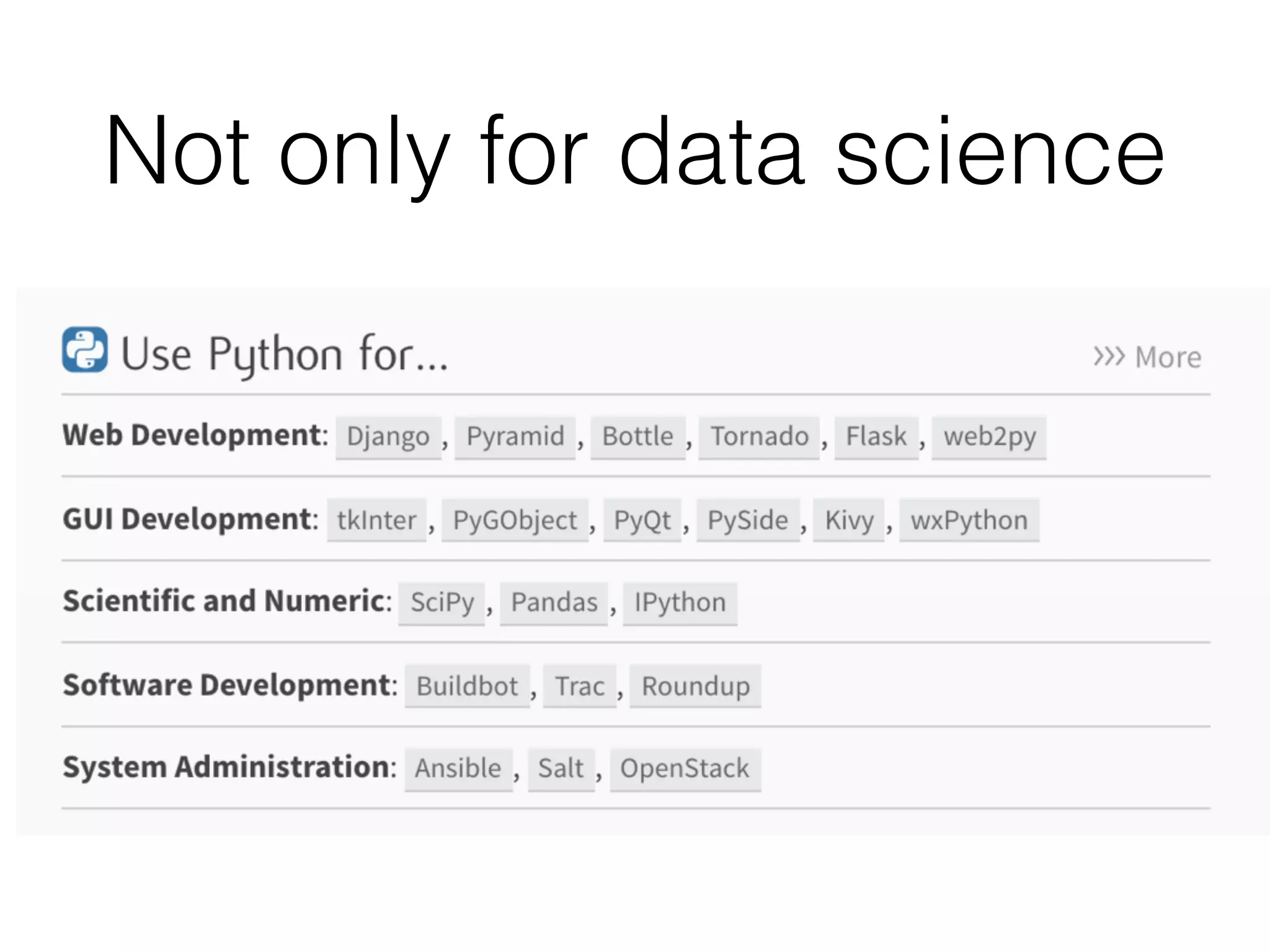
Task: Select the PyGObject tag
Action: [515, 521]
